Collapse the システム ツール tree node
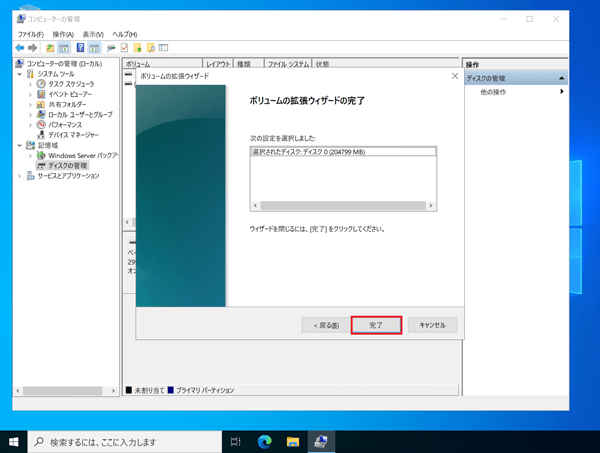Screen dimensions: 600x453 19,74
